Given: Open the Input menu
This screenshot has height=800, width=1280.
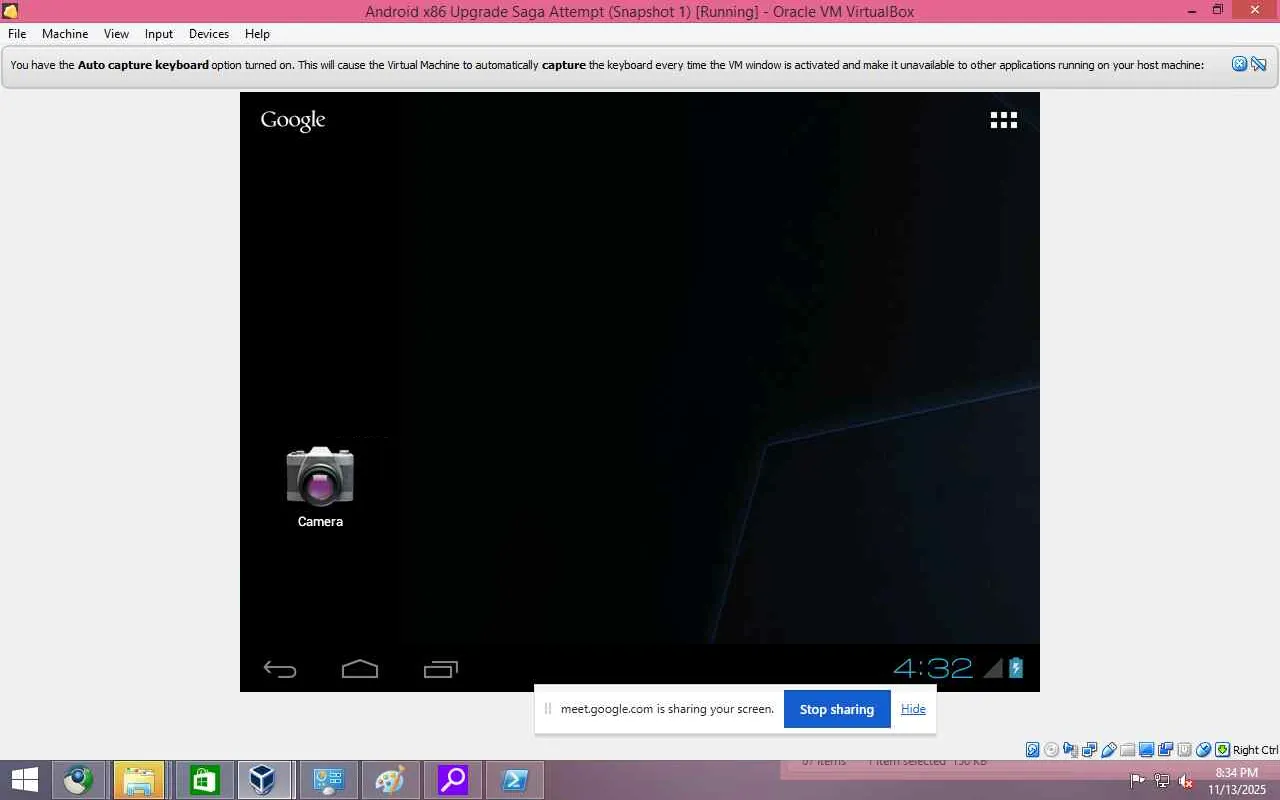Looking at the screenshot, I should (x=159, y=34).
